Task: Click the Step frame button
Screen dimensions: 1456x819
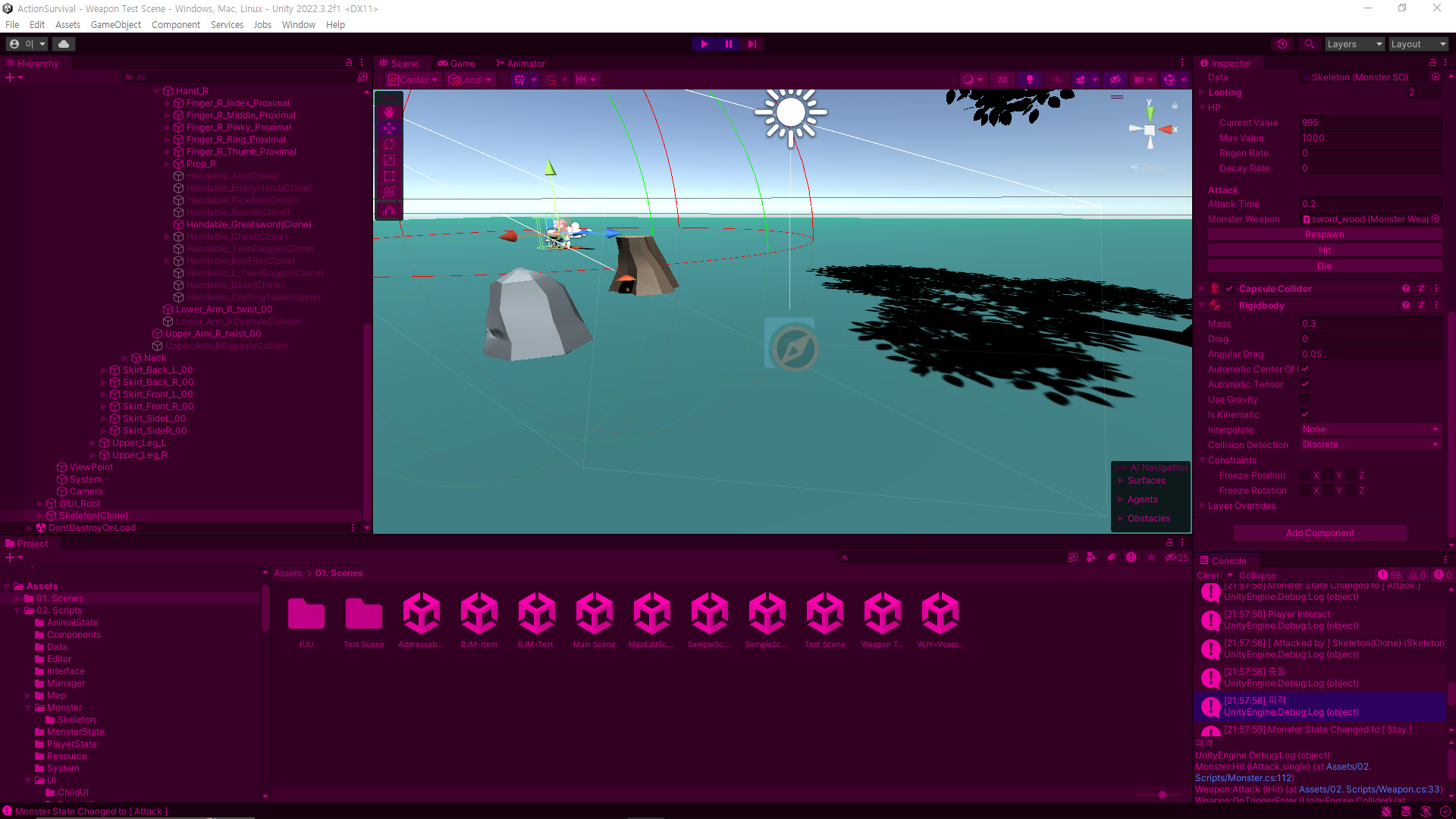Action: tap(752, 44)
